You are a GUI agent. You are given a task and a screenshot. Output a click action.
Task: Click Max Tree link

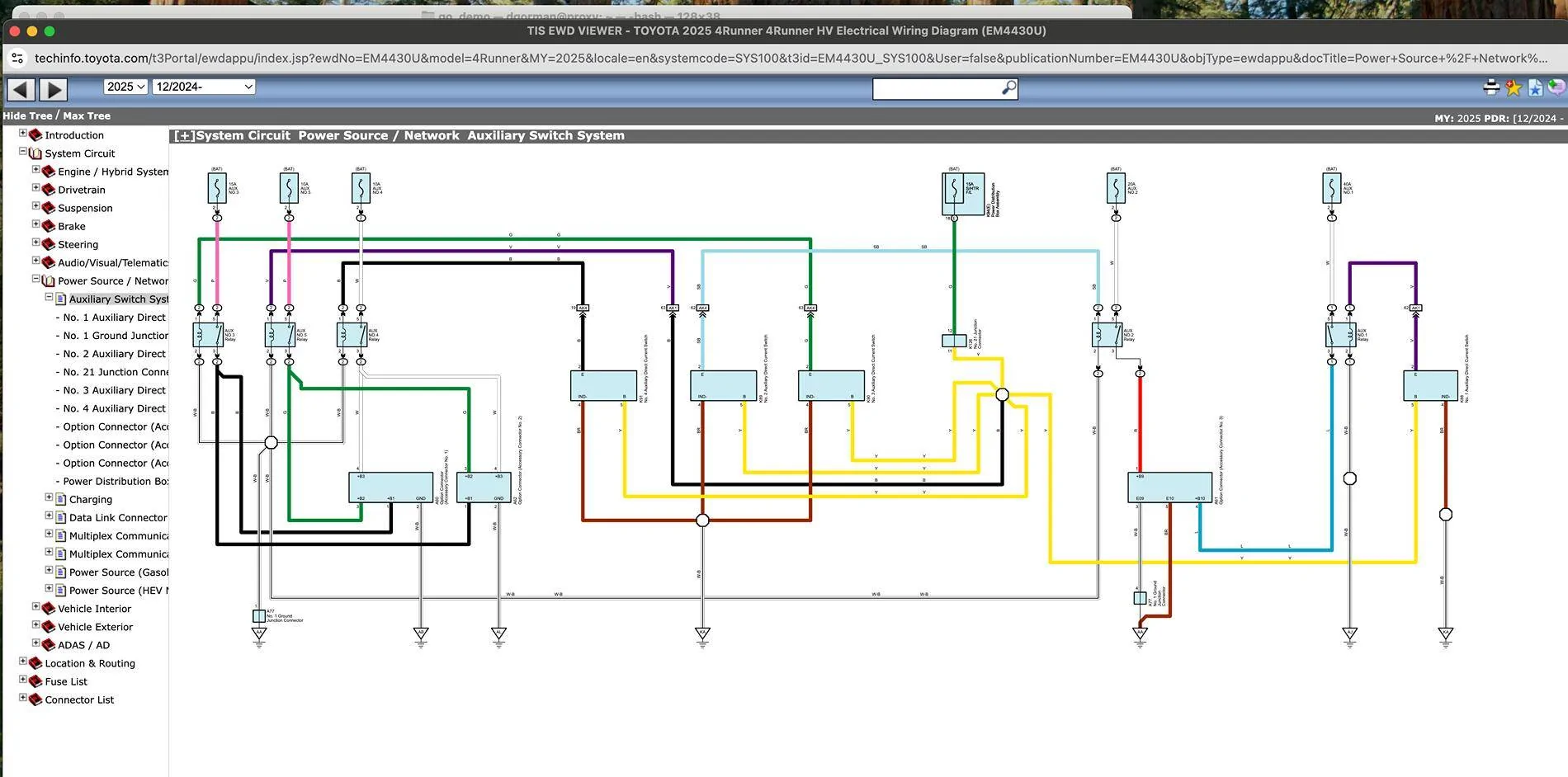click(x=87, y=116)
